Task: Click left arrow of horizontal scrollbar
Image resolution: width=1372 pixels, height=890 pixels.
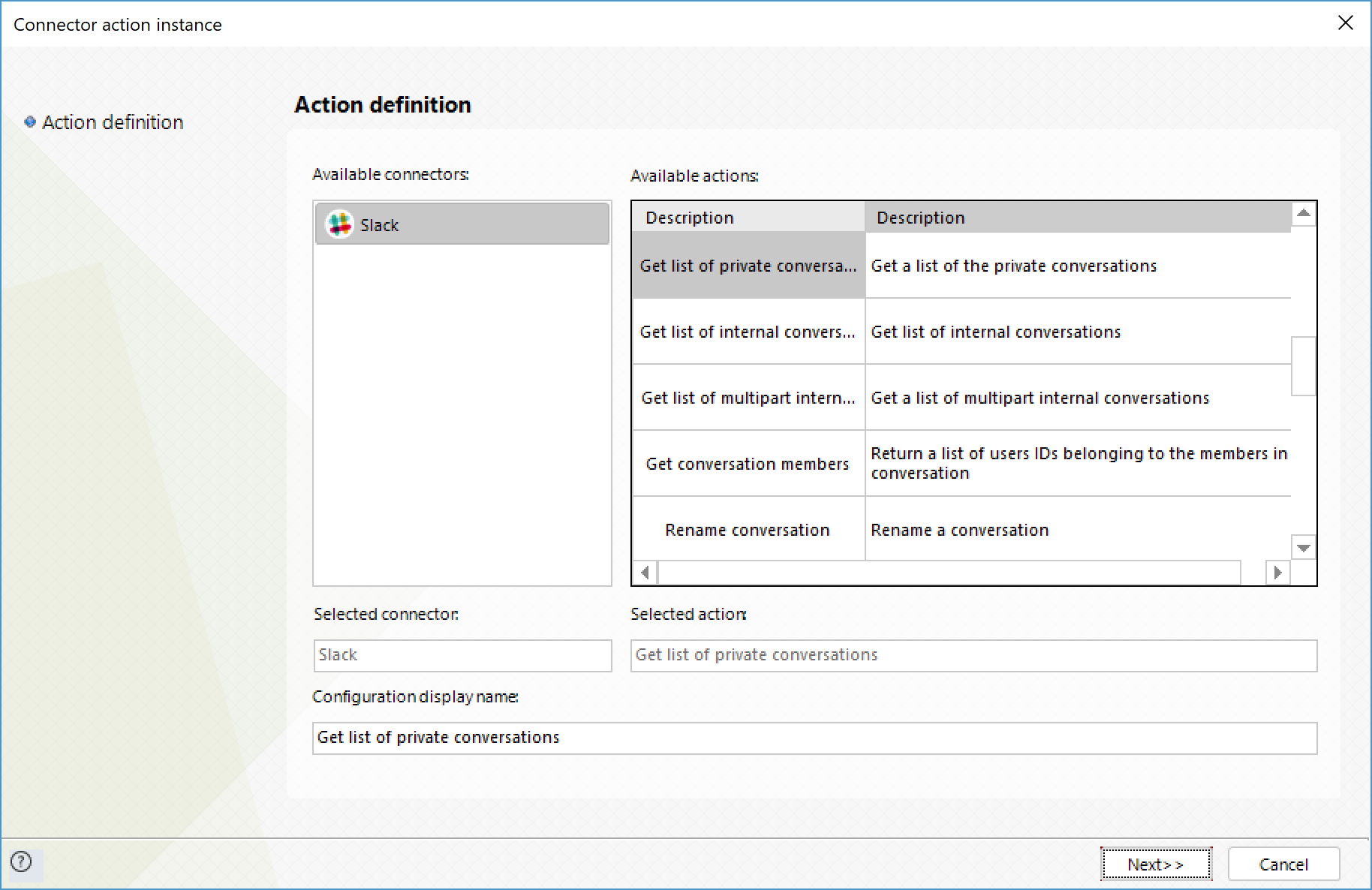Action: (645, 573)
